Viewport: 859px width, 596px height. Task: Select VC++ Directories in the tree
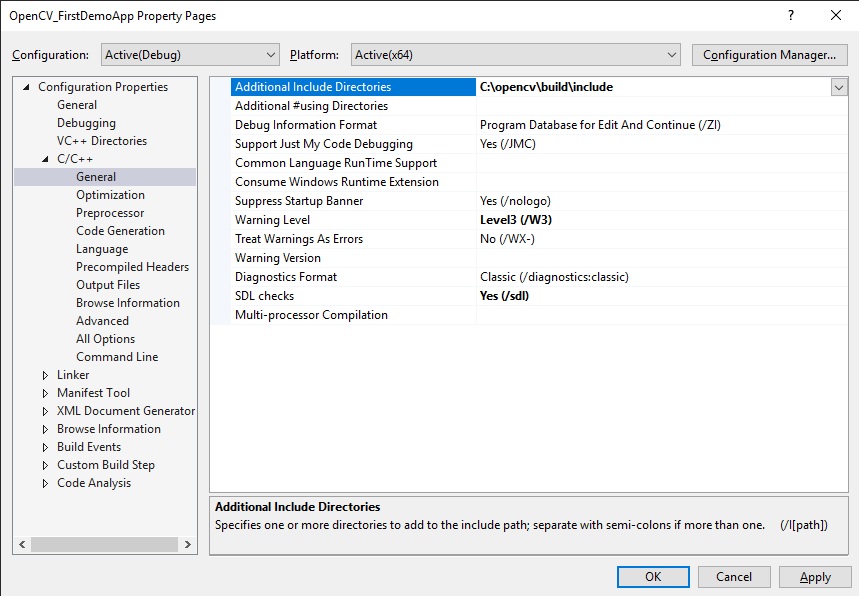[x=101, y=141]
